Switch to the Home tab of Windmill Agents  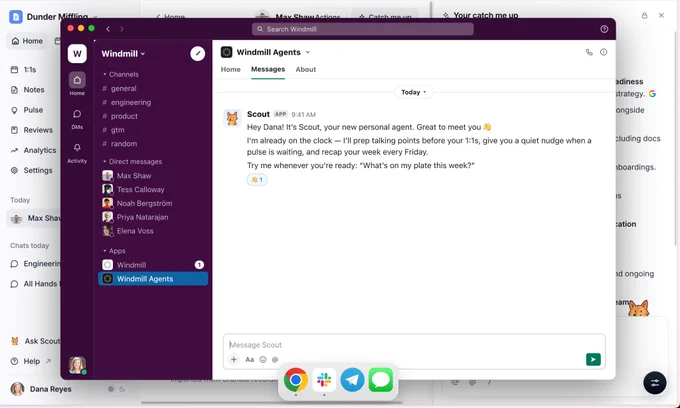coord(231,69)
